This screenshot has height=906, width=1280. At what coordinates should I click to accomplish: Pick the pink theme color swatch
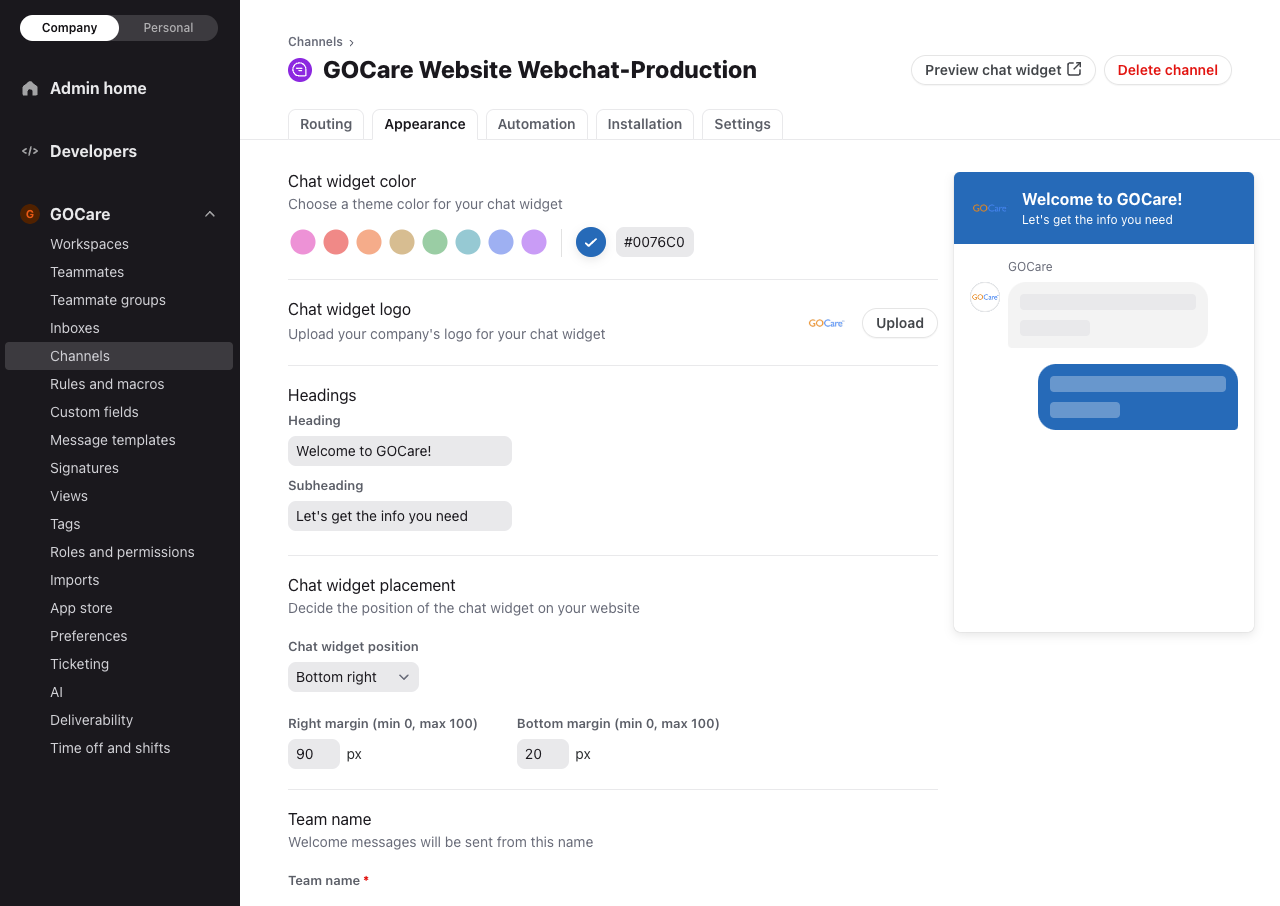(303, 242)
